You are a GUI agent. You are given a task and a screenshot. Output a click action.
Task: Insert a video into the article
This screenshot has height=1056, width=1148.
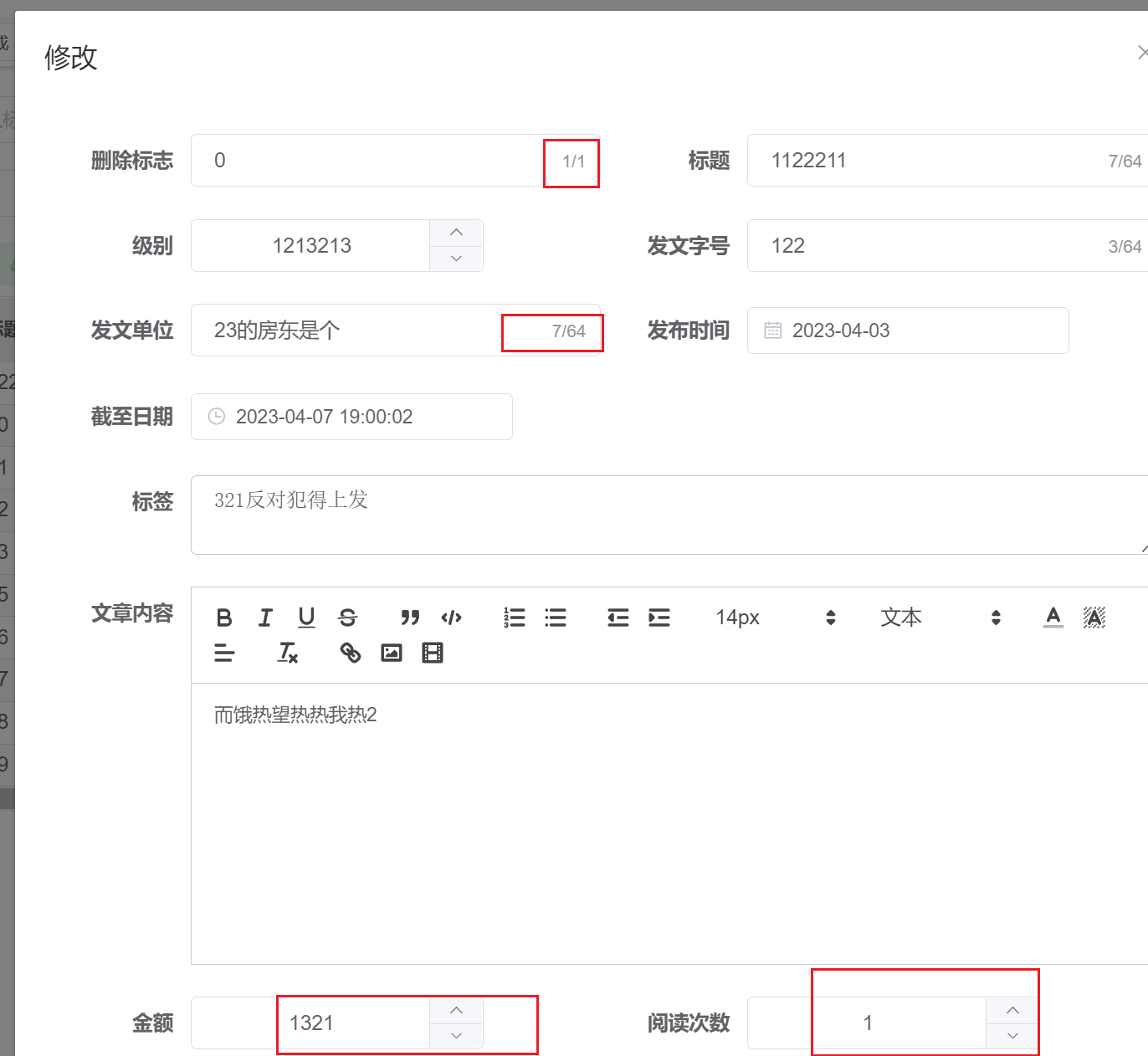(x=432, y=653)
